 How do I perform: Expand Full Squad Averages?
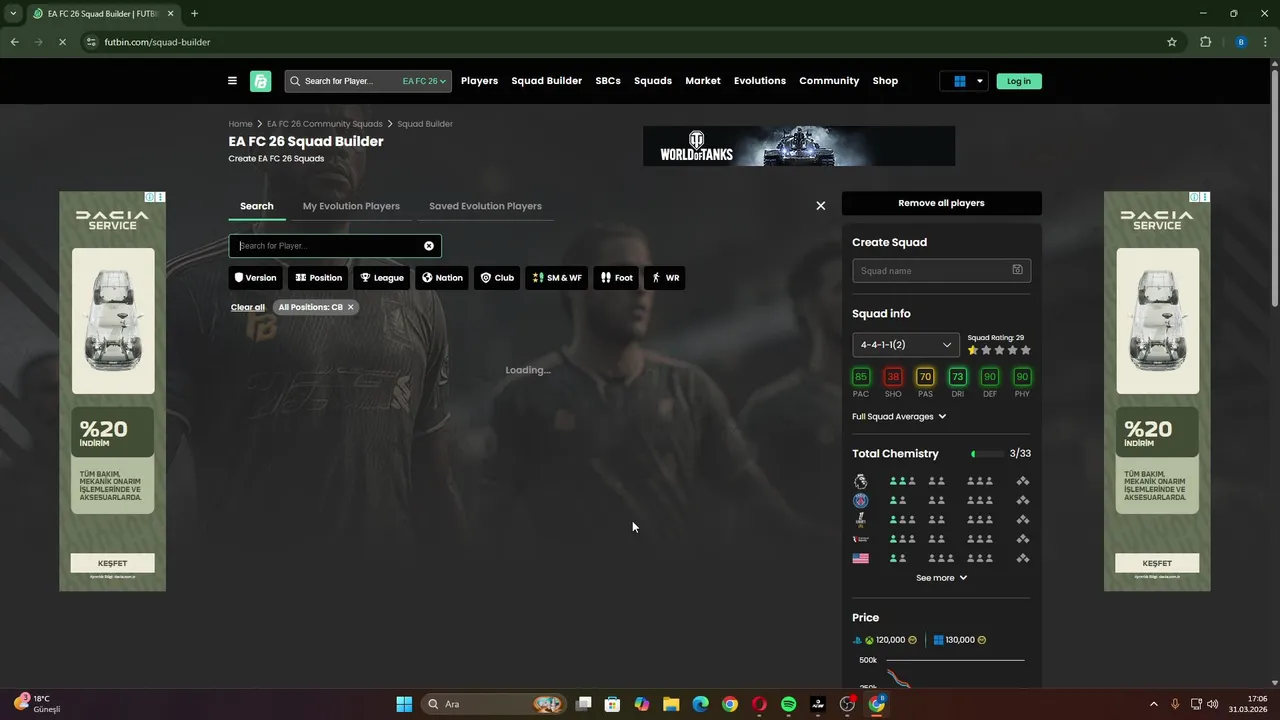point(899,416)
